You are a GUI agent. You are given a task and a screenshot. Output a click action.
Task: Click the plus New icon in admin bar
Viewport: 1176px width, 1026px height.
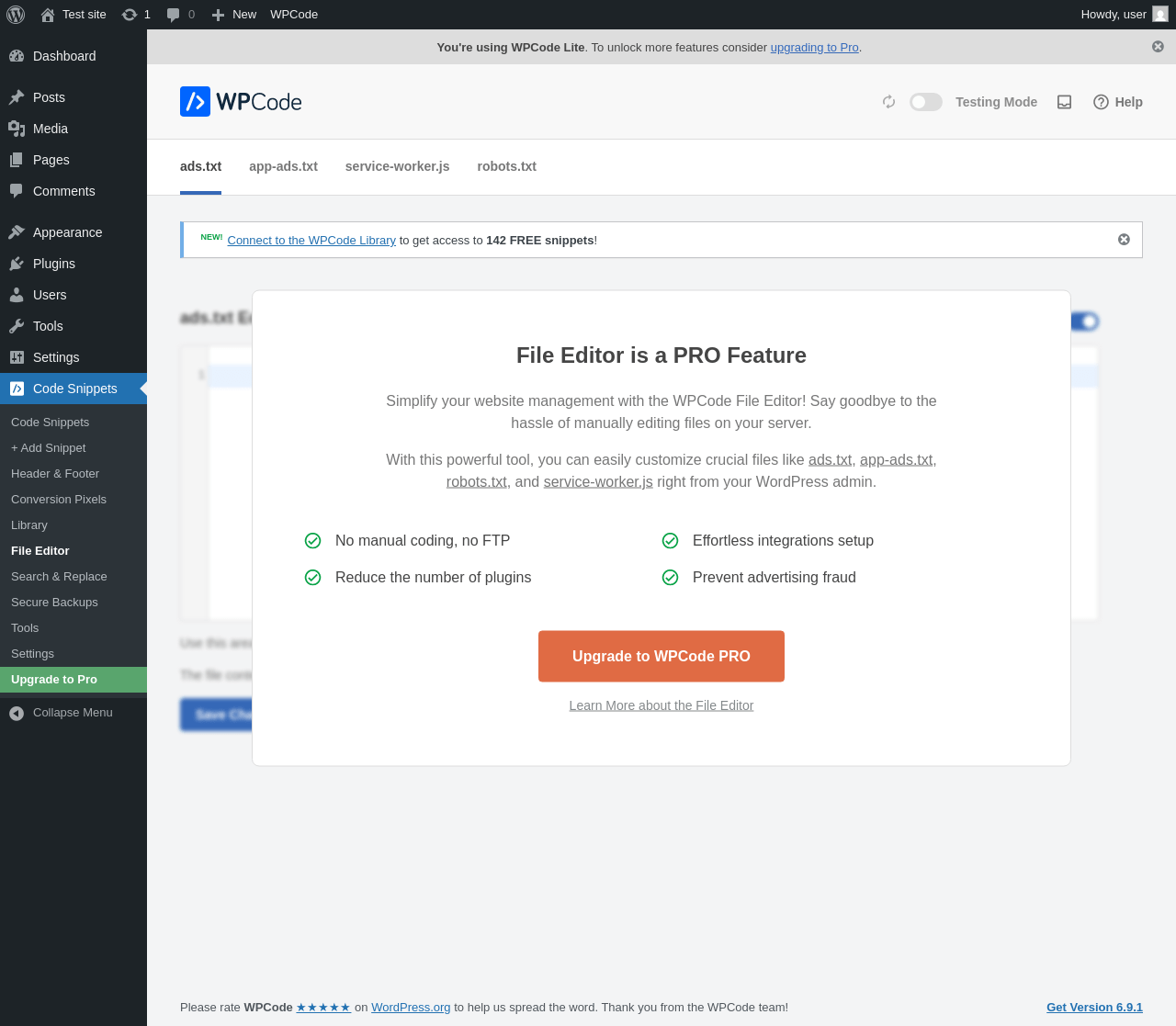click(x=218, y=15)
